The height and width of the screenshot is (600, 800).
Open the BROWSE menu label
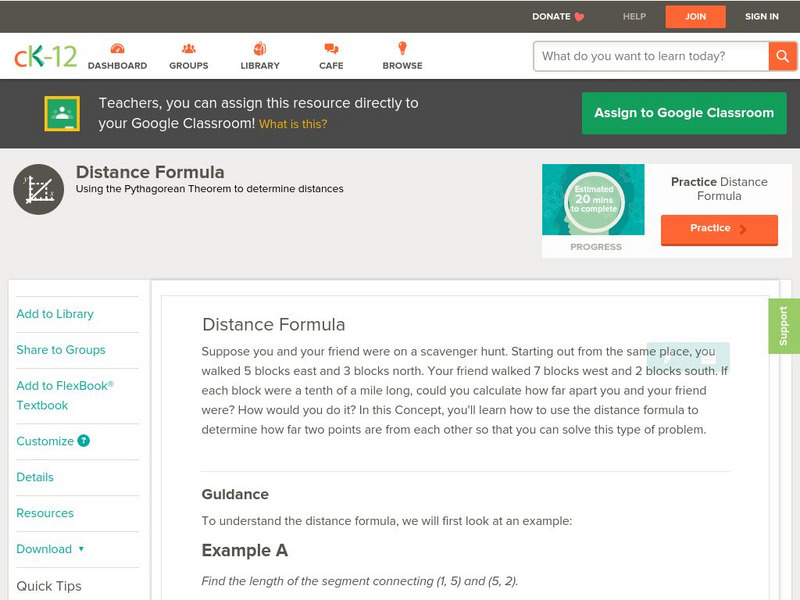(402, 65)
